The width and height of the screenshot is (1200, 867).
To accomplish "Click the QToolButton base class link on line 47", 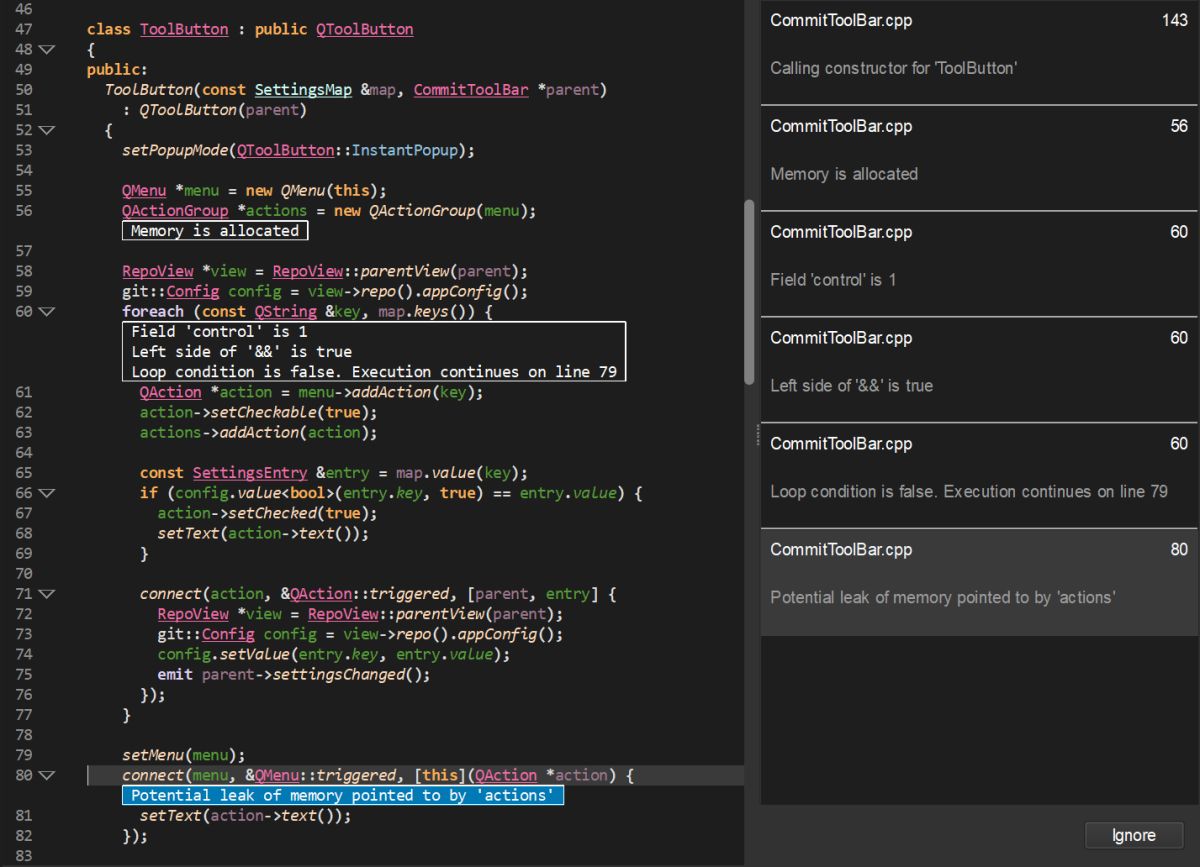I will [x=364, y=30].
